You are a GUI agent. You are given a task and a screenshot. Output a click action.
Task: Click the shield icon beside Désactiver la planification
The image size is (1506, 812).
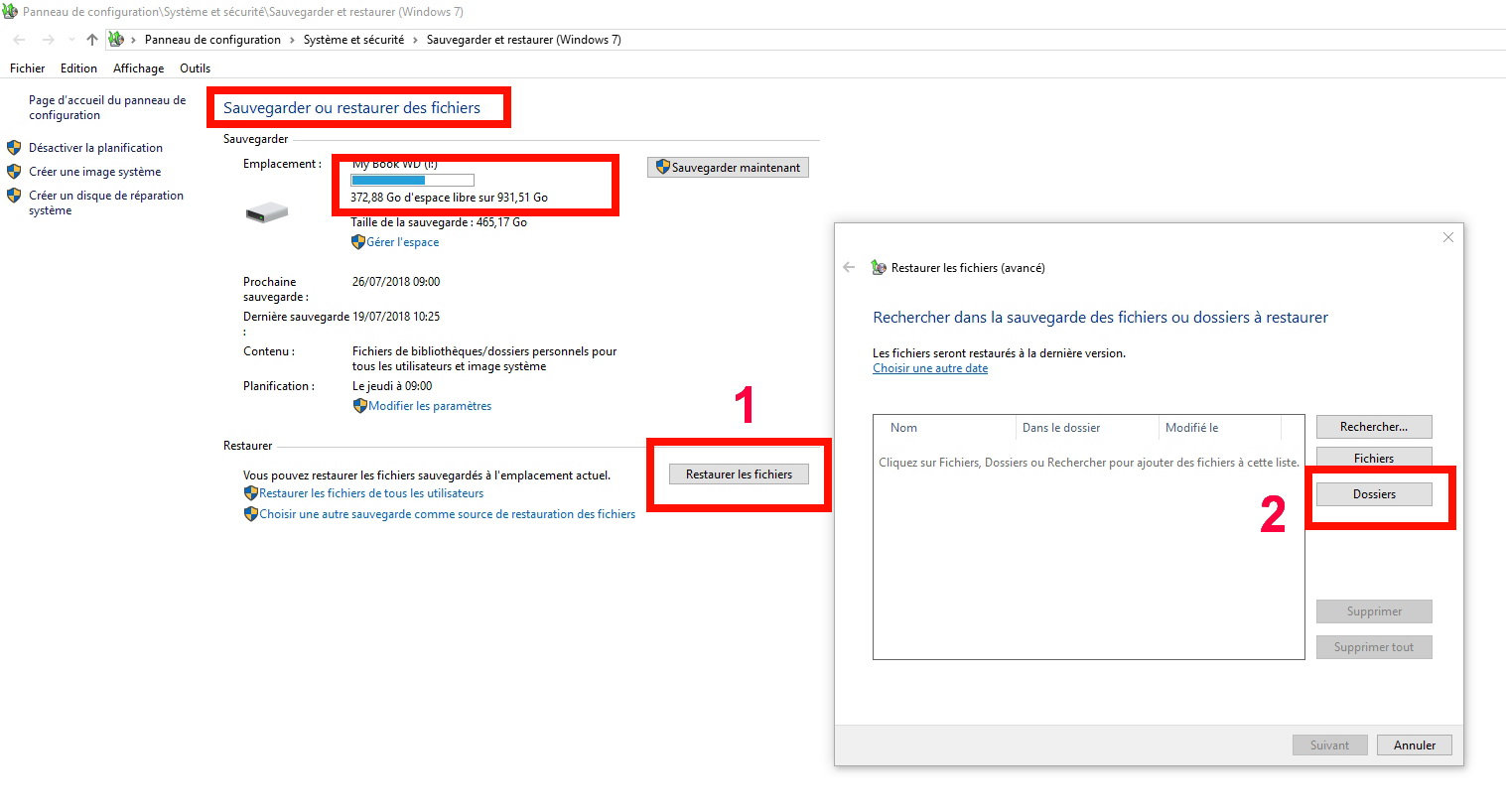(14, 147)
